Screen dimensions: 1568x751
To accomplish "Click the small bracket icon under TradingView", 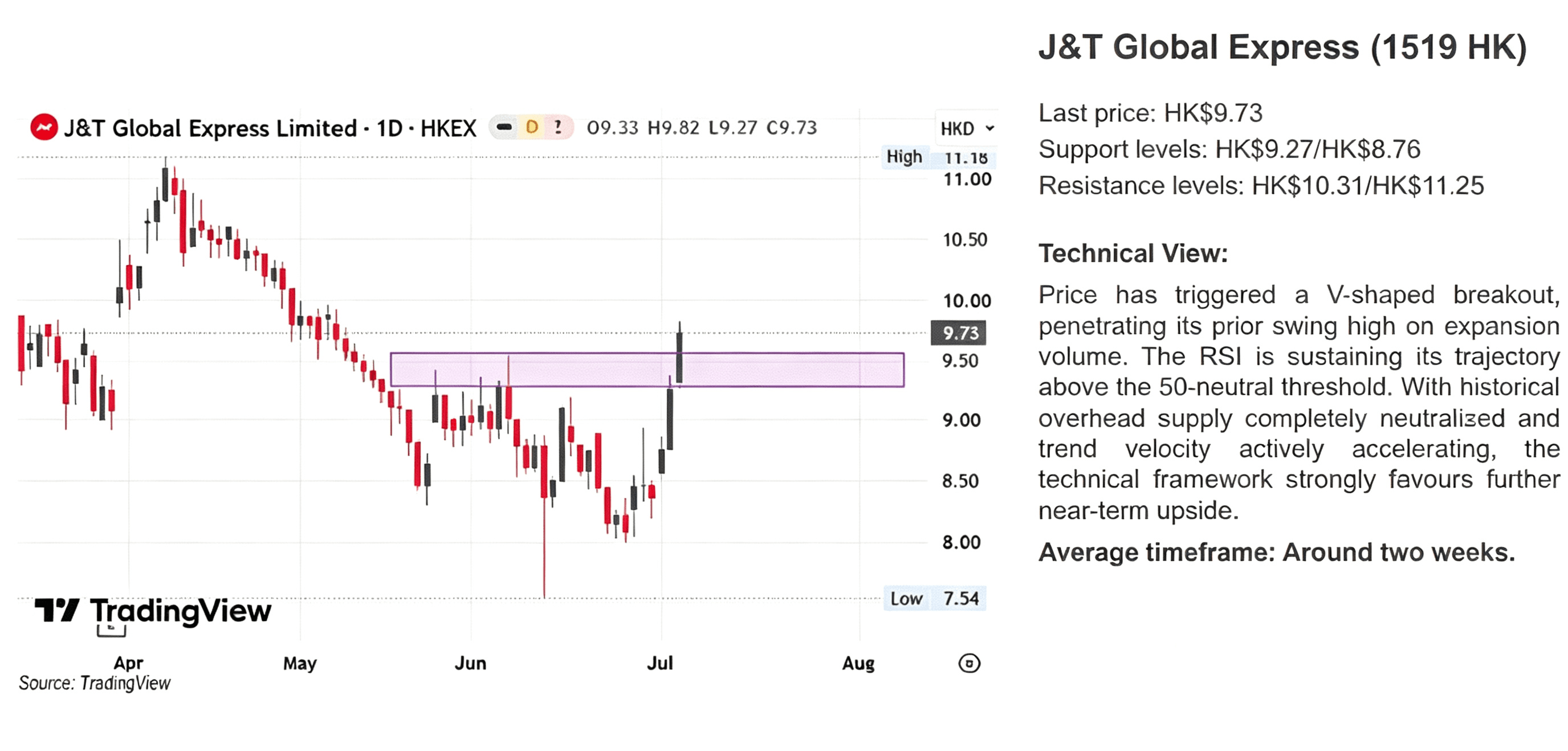I will point(111,631).
